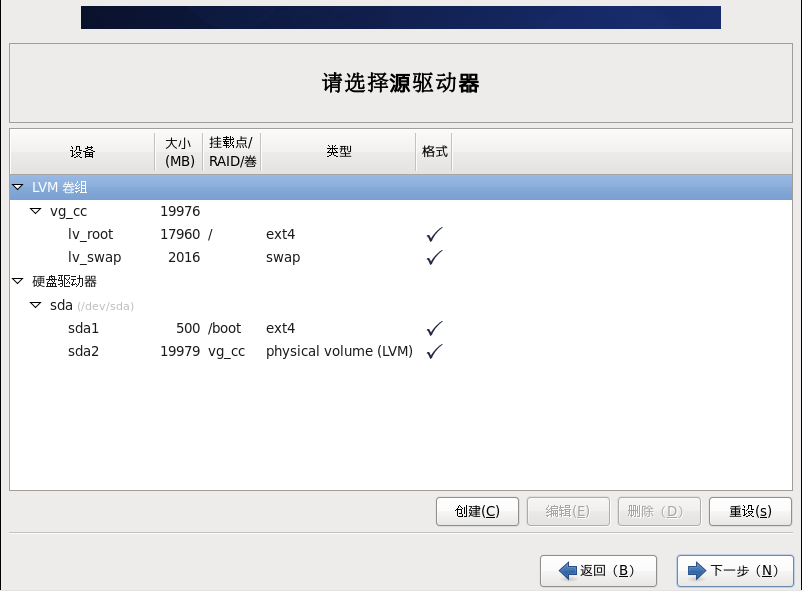Select the vg_cc volume group row
The image size is (802, 592).
[401, 211]
